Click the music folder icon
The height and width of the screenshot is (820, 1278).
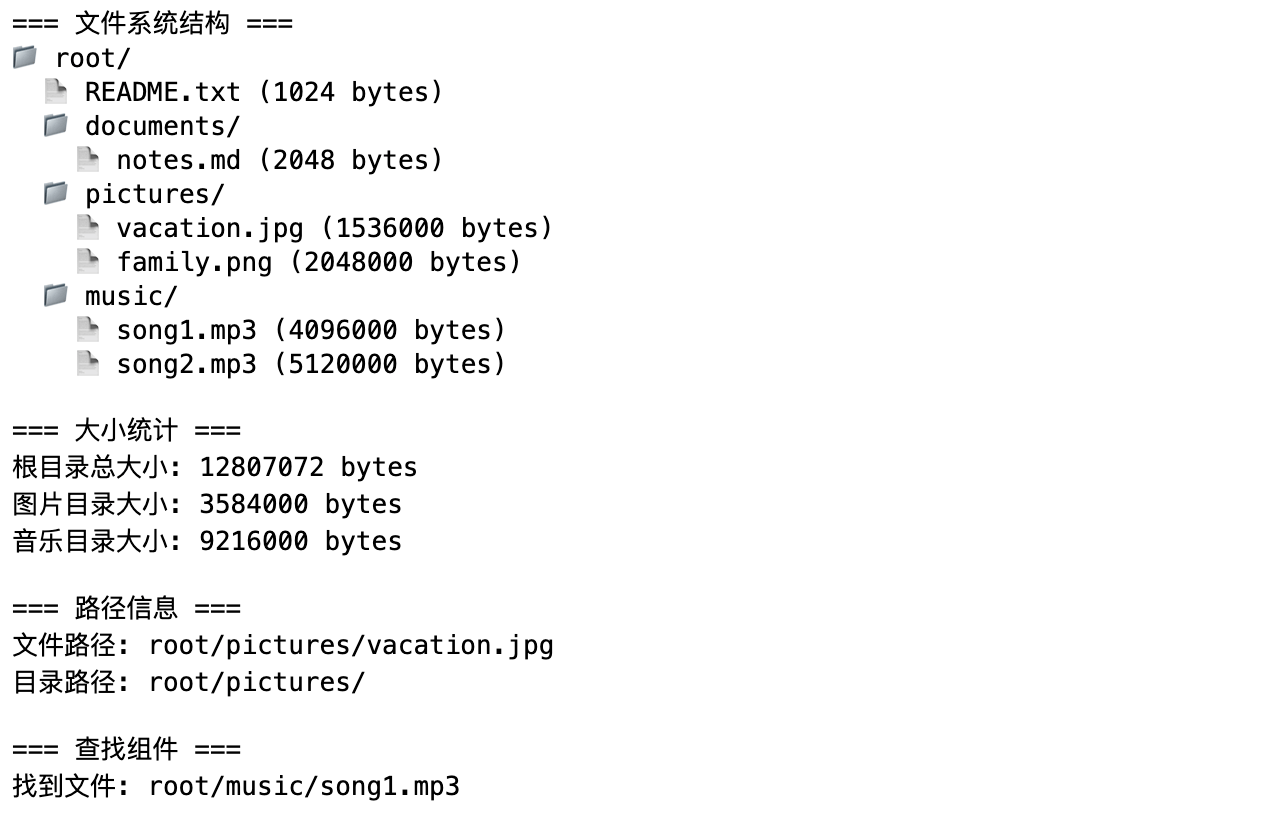[x=56, y=295]
